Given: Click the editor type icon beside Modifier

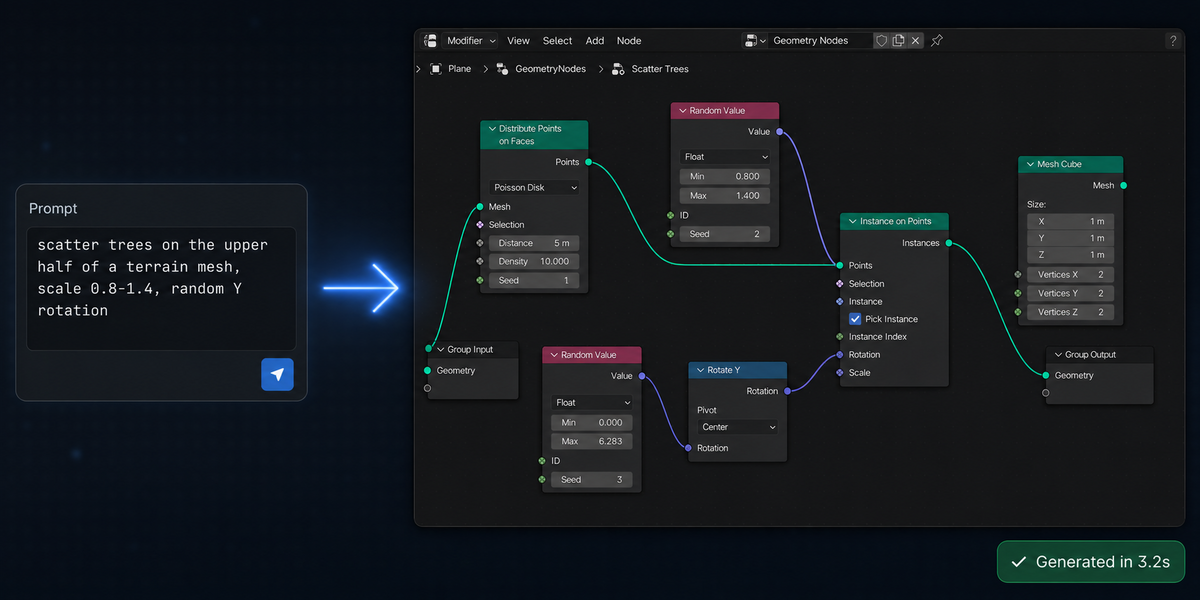Looking at the screenshot, I should click(431, 41).
